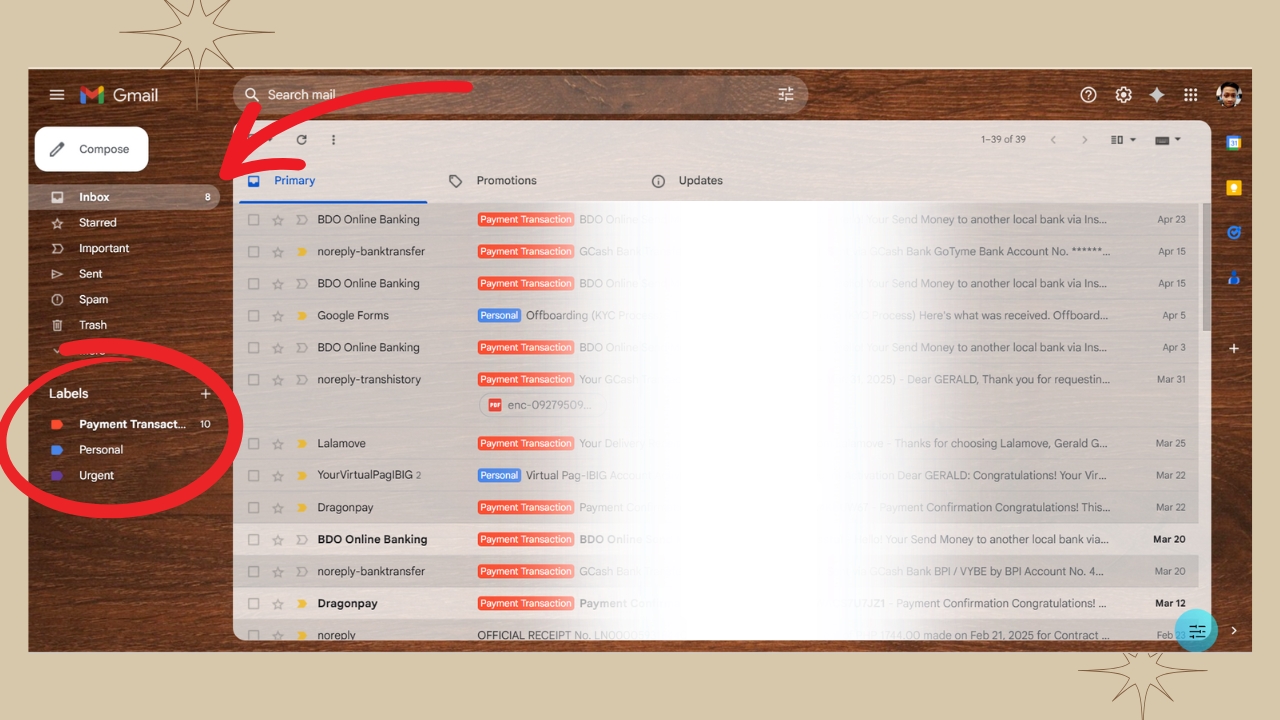Toggle importance marker on Google Forms email
Screen dimensions: 1280x720
[301, 315]
